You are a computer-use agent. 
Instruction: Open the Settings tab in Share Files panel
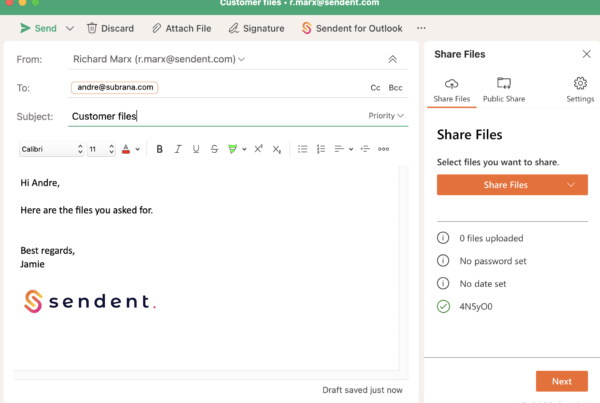tap(579, 89)
